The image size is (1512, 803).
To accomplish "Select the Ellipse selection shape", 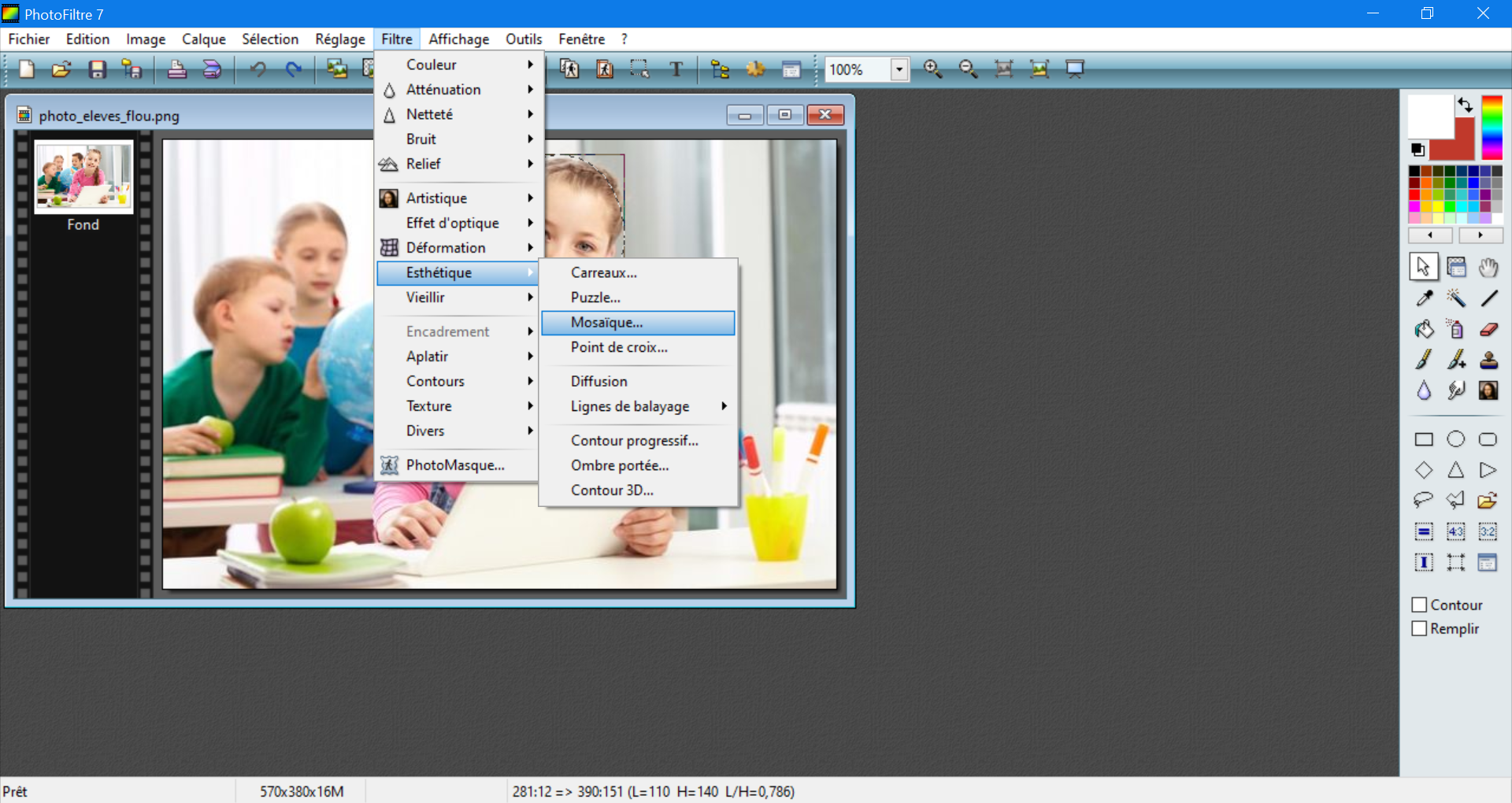I will [x=1455, y=439].
